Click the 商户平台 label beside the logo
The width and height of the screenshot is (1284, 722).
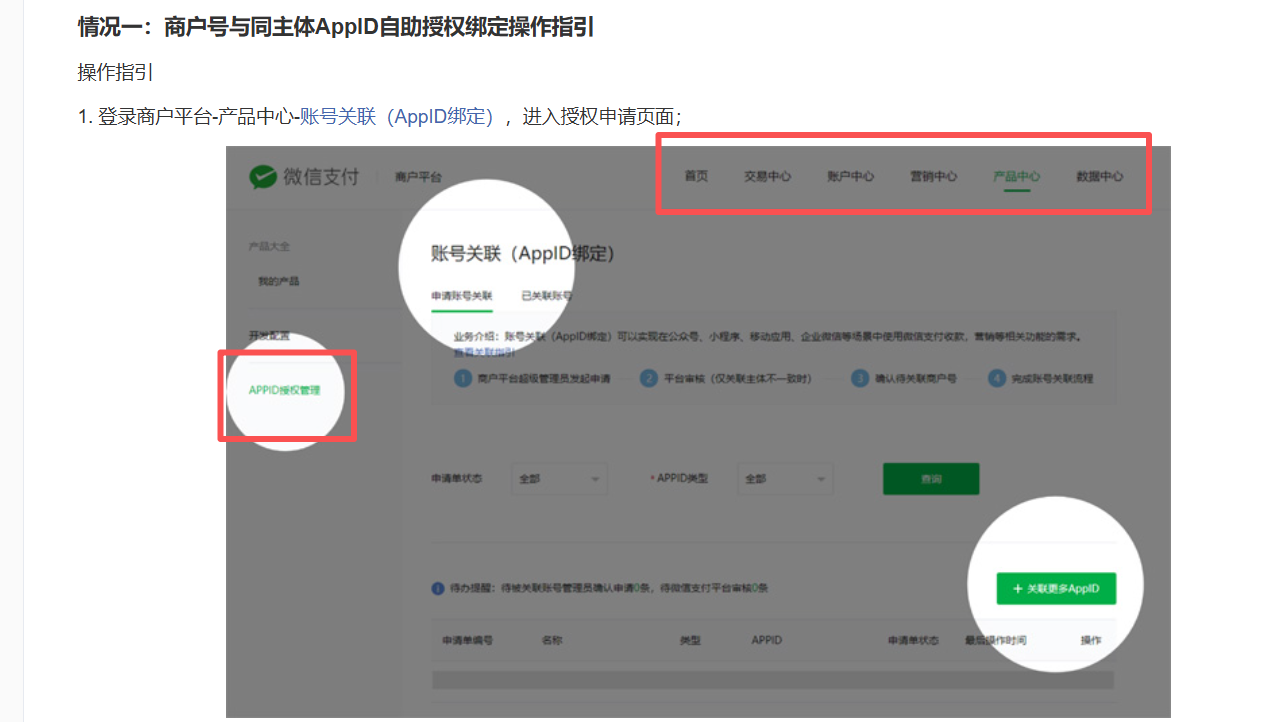[418, 177]
